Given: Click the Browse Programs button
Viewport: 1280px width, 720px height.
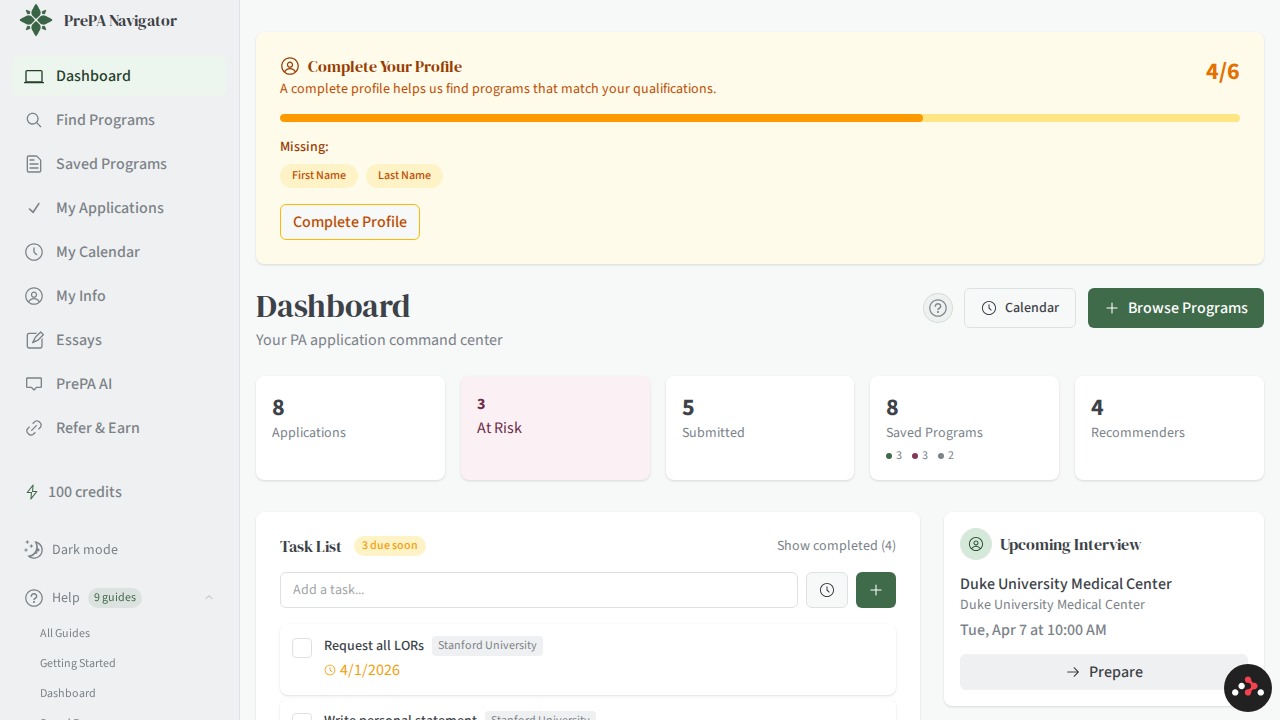Looking at the screenshot, I should (x=1176, y=308).
